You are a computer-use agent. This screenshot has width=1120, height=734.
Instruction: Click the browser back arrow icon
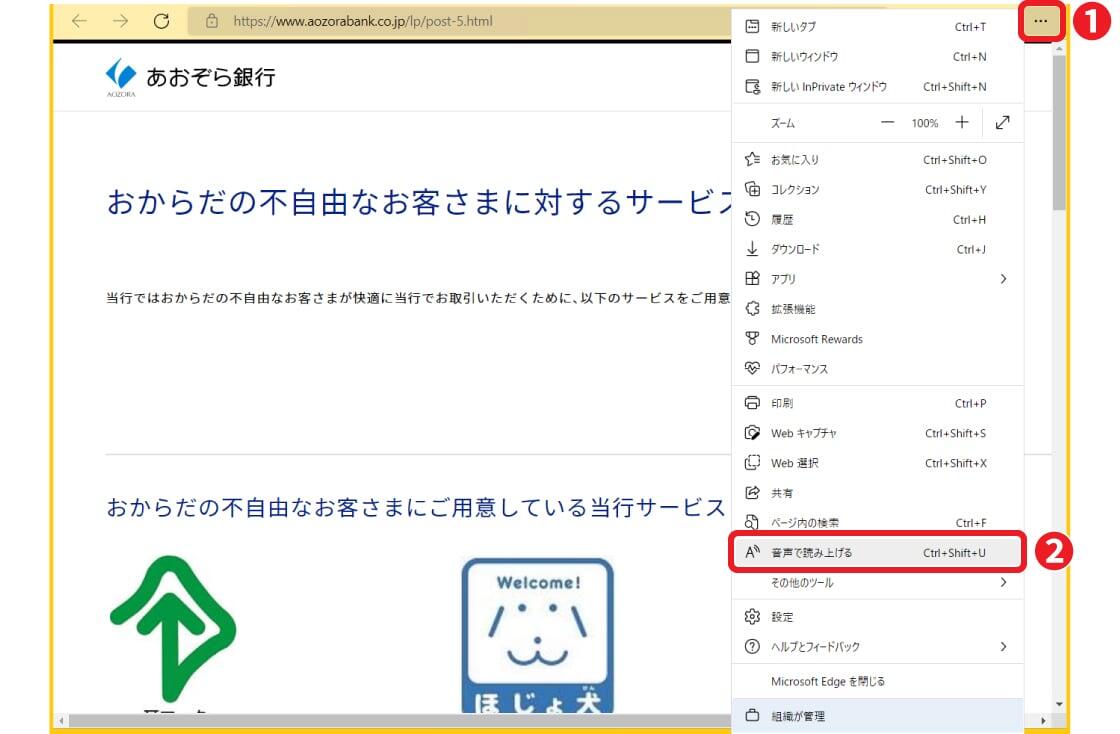pos(80,21)
